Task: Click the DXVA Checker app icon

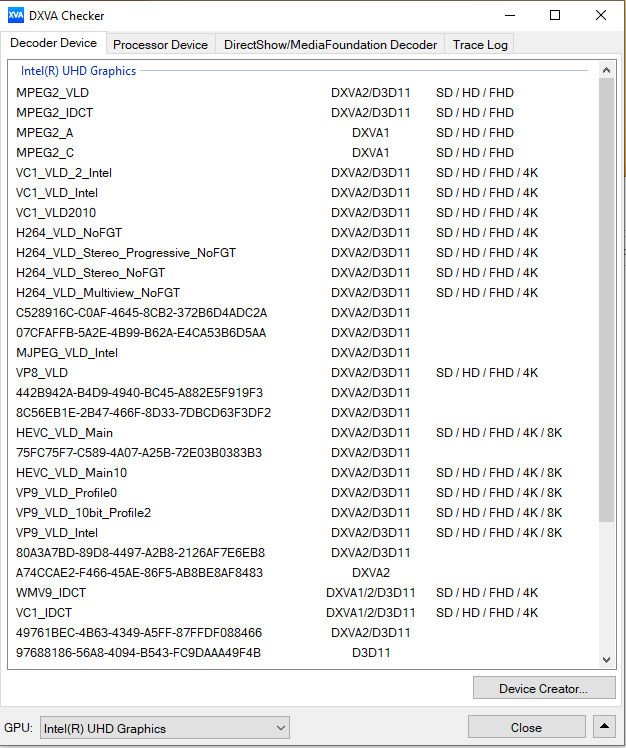Action: 16,15
